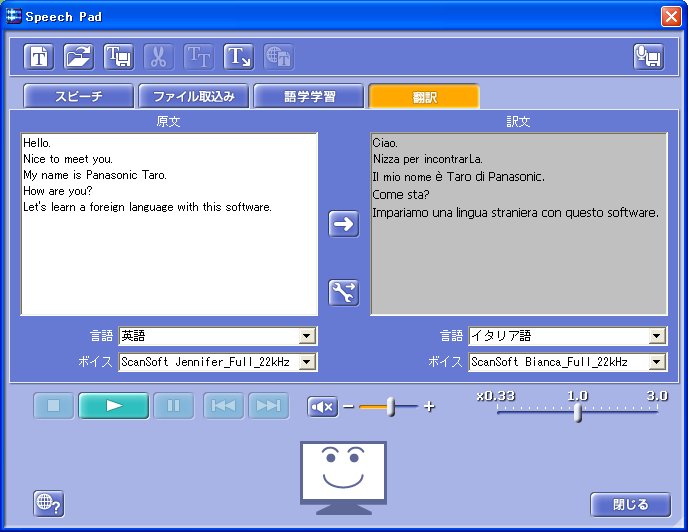Click the save text icon in toolbar
This screenshot has width=688, height=532.
[x=119, y=57]
